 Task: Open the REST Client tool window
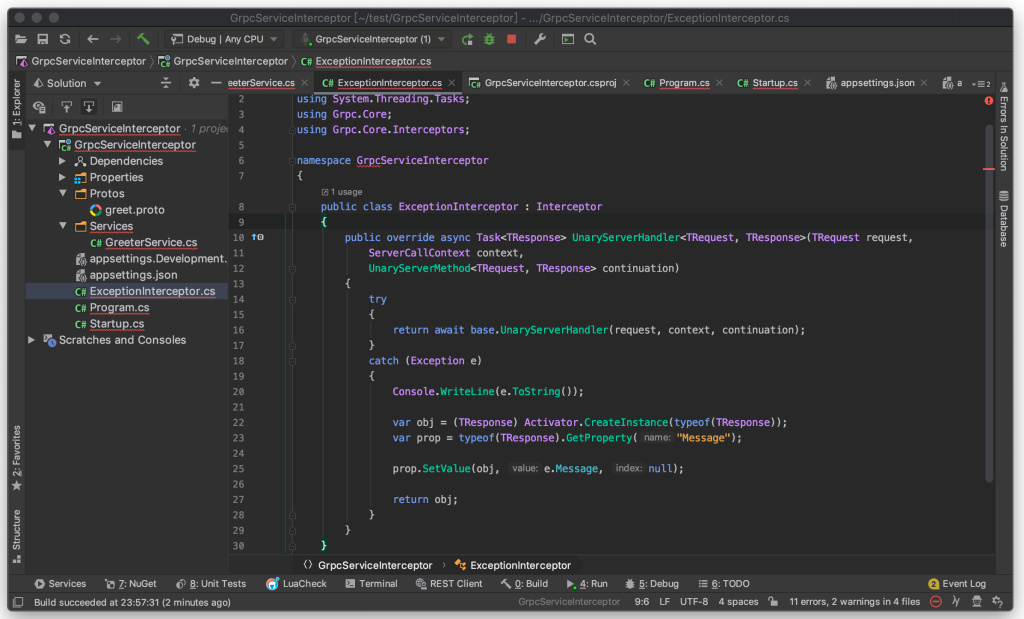pos(449,584)
